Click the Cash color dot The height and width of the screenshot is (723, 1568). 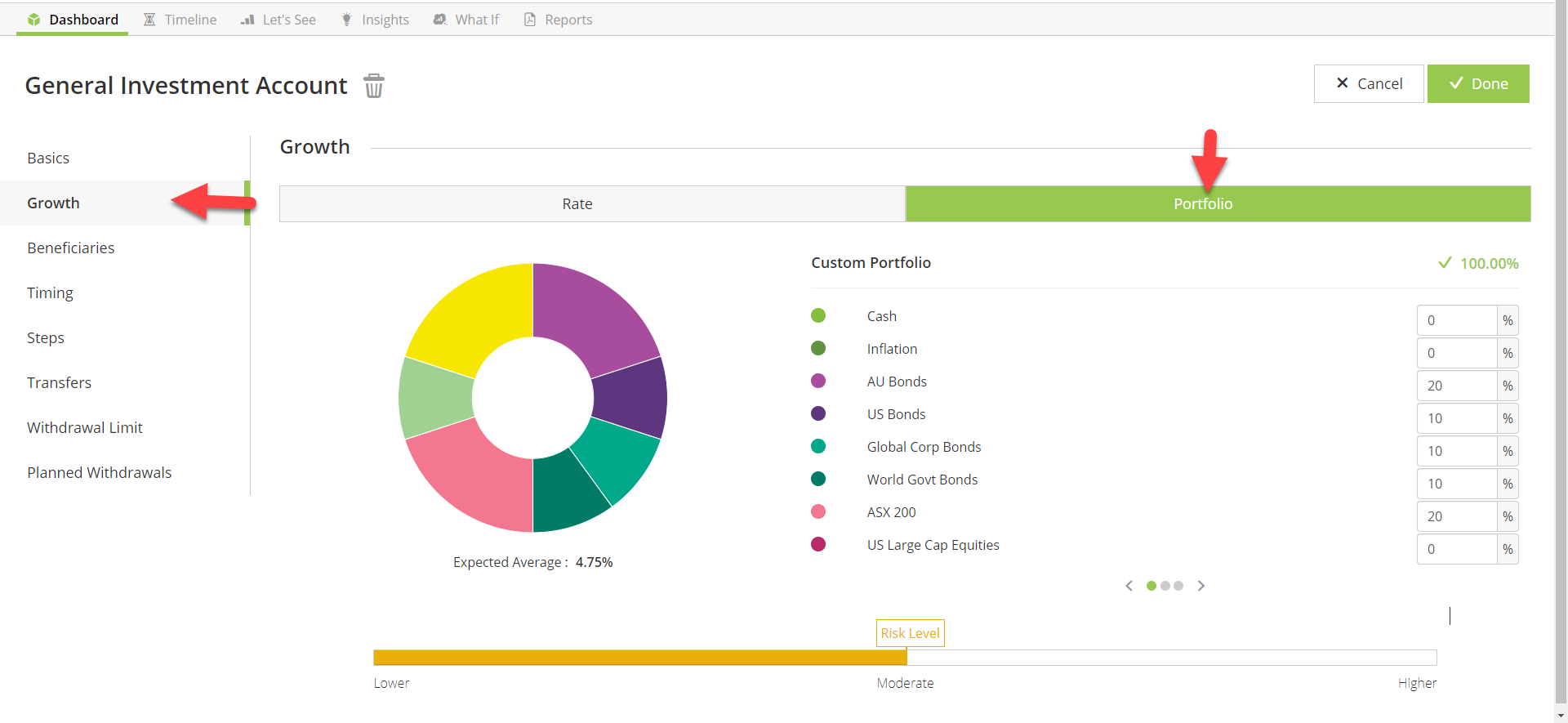[818, 315]
